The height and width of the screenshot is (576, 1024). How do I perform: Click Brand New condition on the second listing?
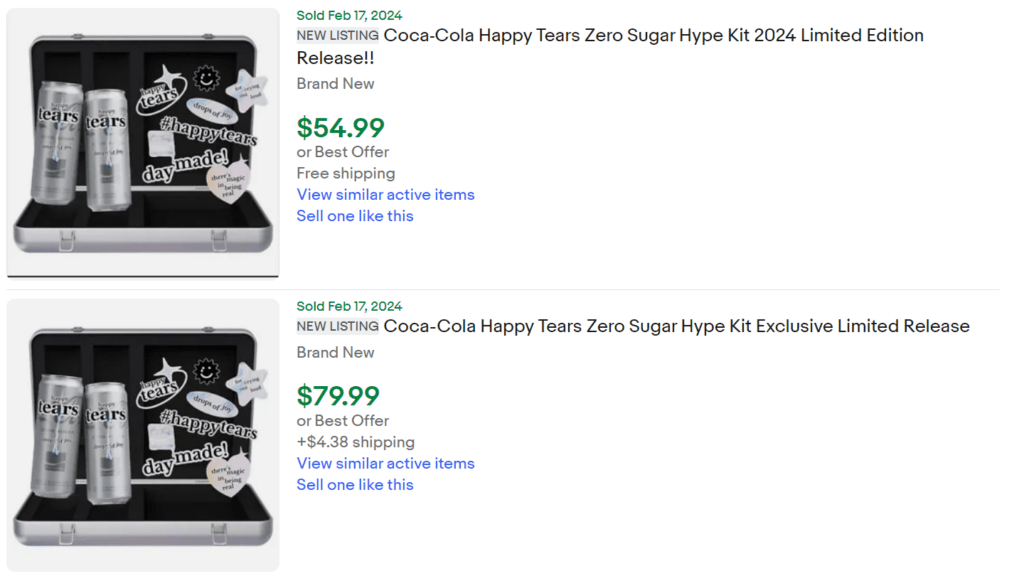click(x=335, y=352)
